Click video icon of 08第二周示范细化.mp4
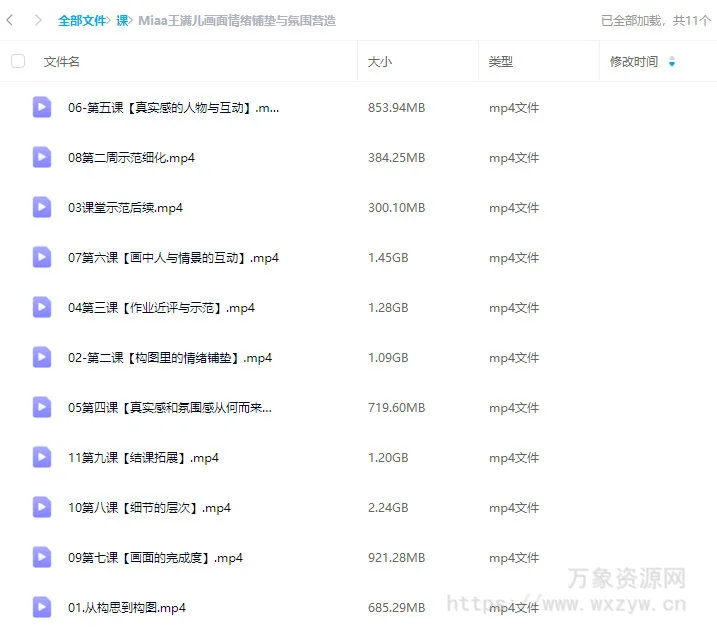The height and width of the screenshot is (638, 717). (x=42, y=157)
